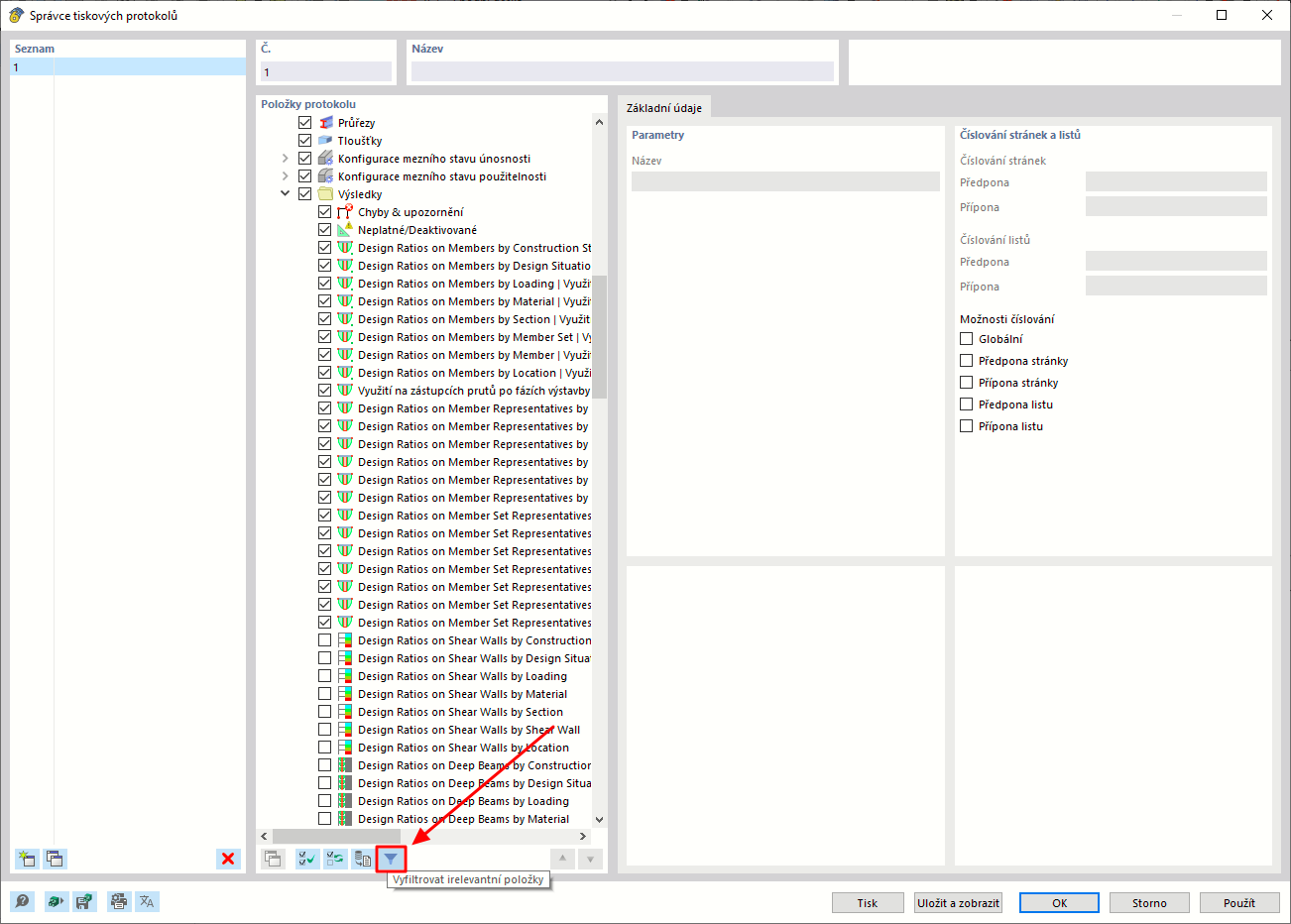The width and height of the screenshot is (1291, 924).
Task: Switch to the Základní údaje tab
Action: click(664, 106)
